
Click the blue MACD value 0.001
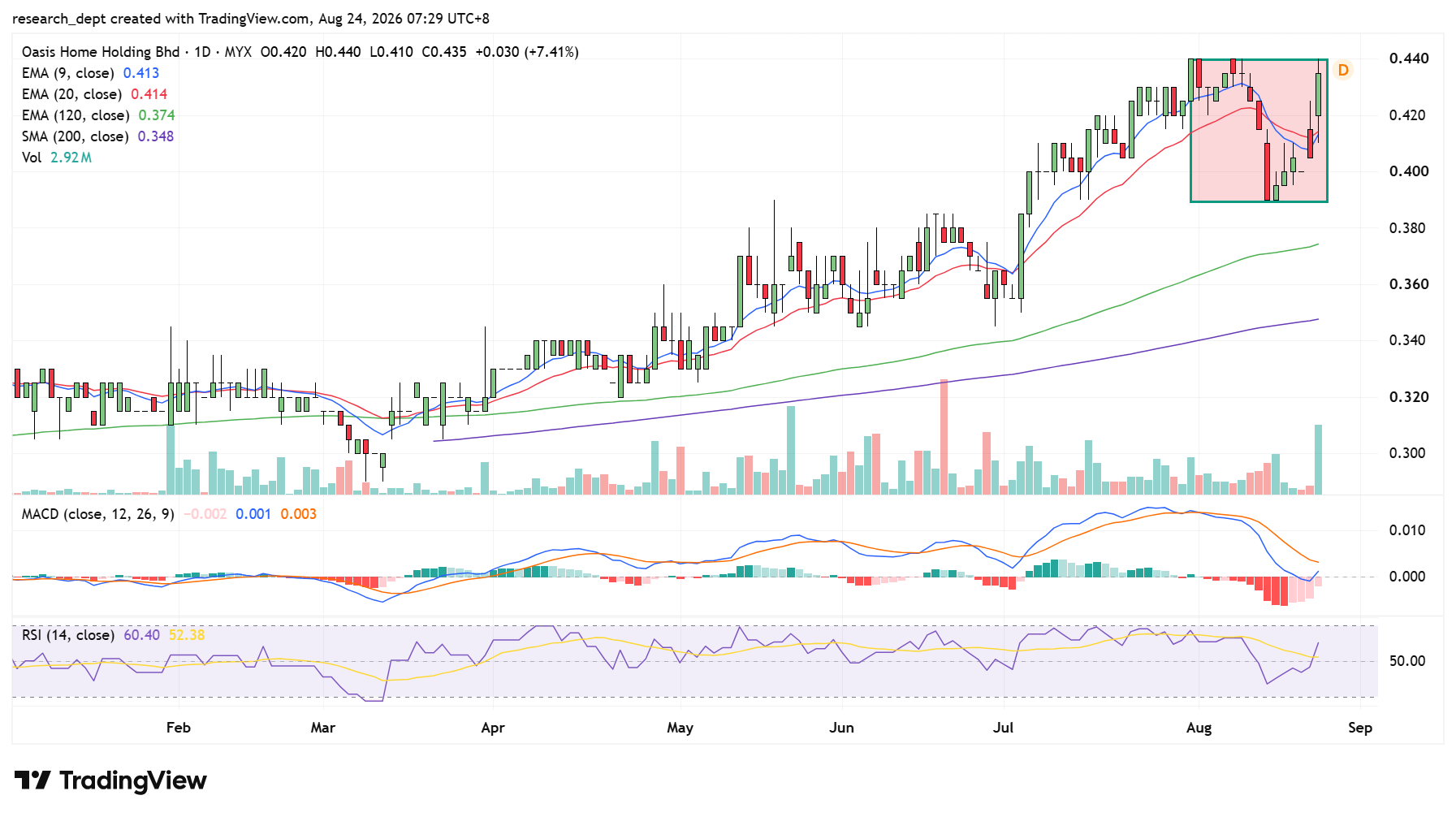coord(253,514)
